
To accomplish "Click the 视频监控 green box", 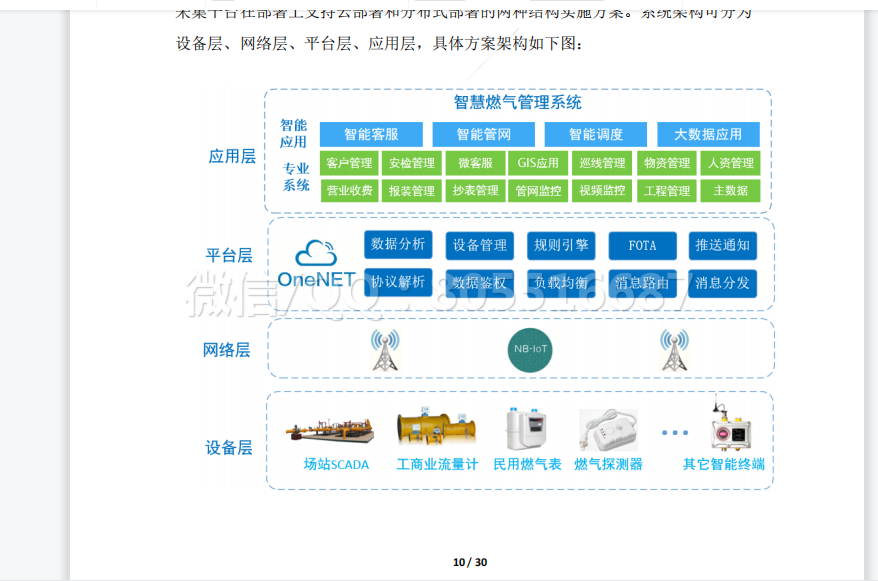I will [602, 190].
